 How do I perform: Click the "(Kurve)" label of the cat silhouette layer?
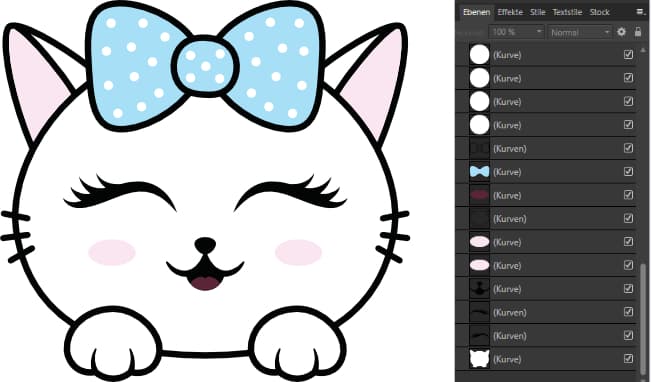(507, 359)
